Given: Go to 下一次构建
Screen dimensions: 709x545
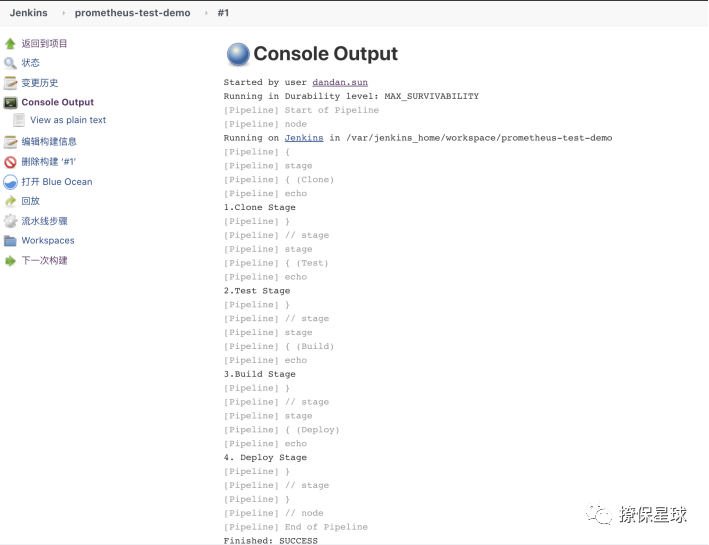Looking at the screenshot, I should click(44, 261).
